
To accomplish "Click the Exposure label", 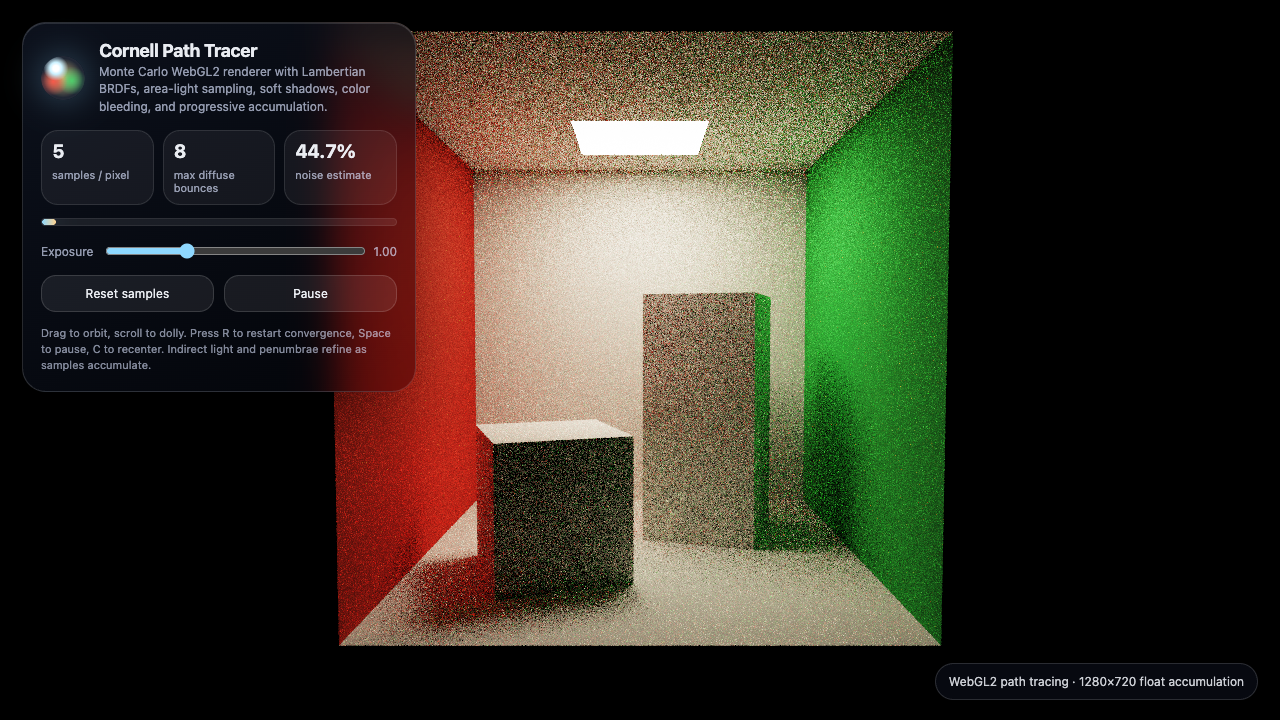I will [x=67, y=252].
